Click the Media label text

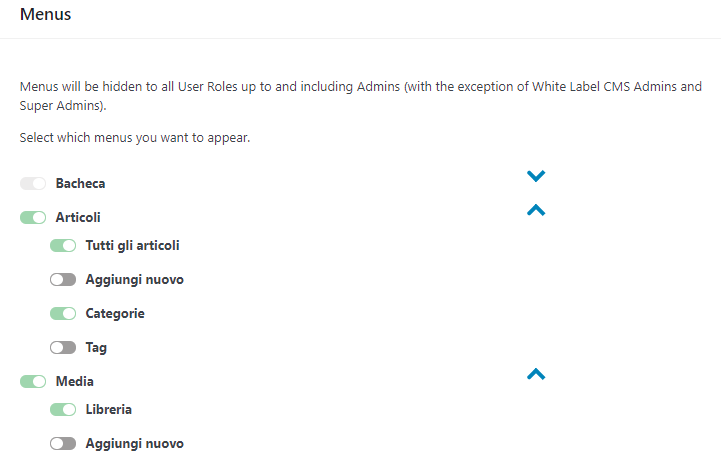pyautogui.click(x=75, y=381)
